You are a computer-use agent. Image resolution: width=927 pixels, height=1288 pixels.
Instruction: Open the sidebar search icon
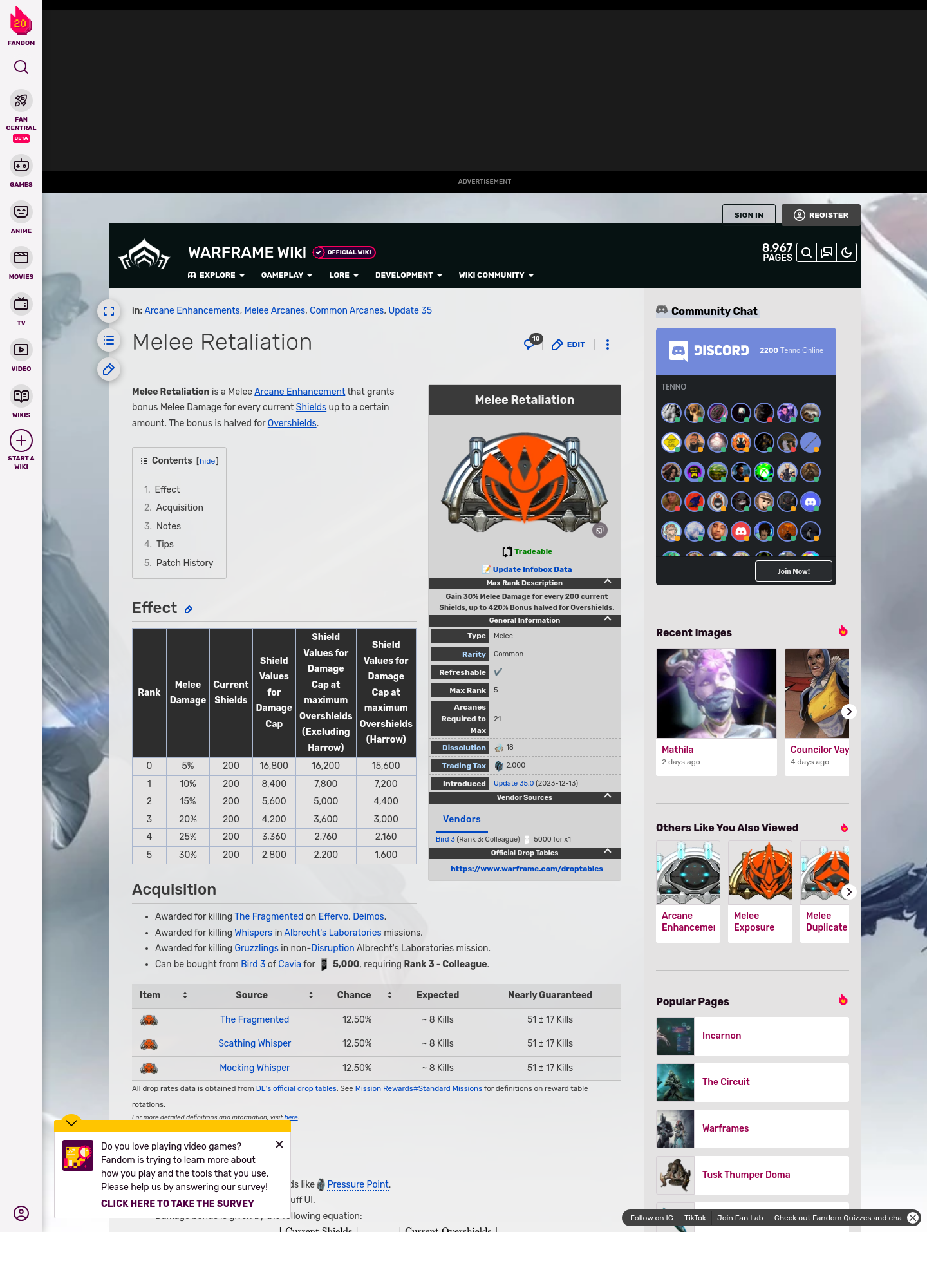21,67
